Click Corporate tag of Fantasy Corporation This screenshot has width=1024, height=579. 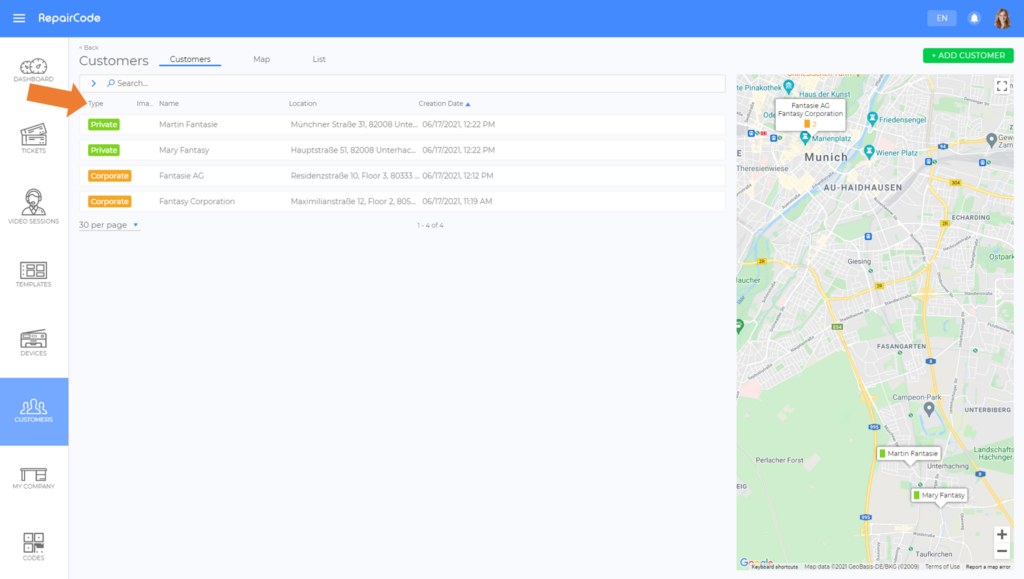110,202
